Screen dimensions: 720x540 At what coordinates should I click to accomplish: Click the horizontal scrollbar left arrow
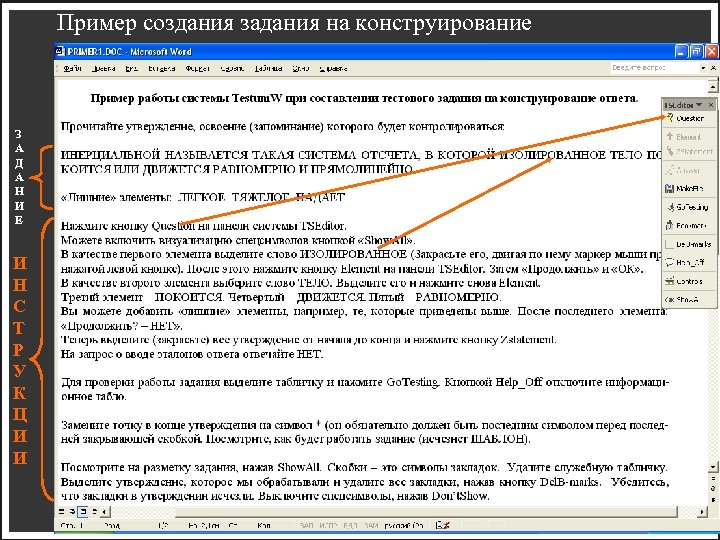[104, 511]
